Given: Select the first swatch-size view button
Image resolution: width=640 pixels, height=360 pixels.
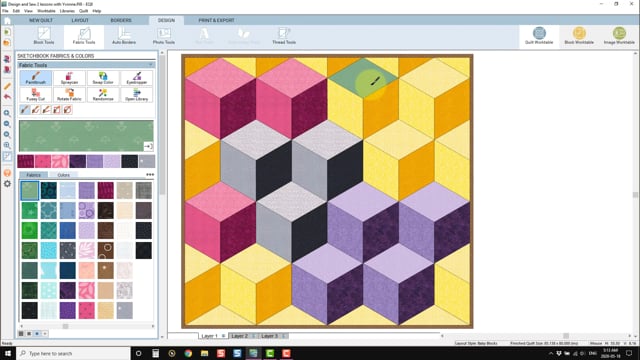Looking at the screenshot, I should click(x=21, y=333).
